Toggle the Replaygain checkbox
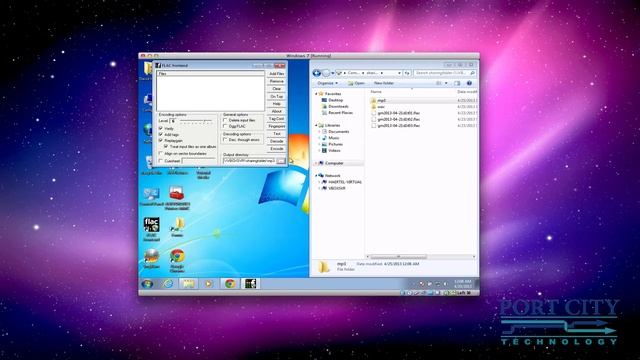 click(x=161, y=140)
